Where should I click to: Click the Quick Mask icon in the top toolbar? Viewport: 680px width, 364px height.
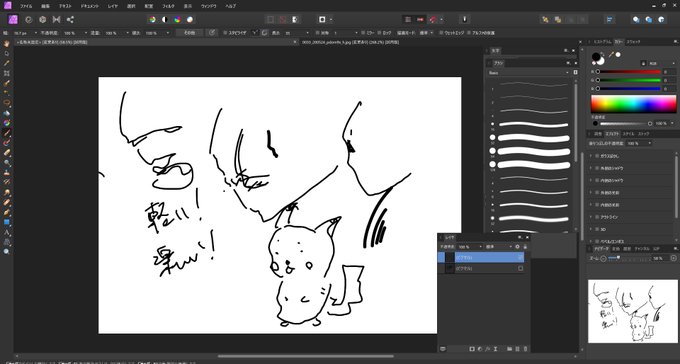322,20
